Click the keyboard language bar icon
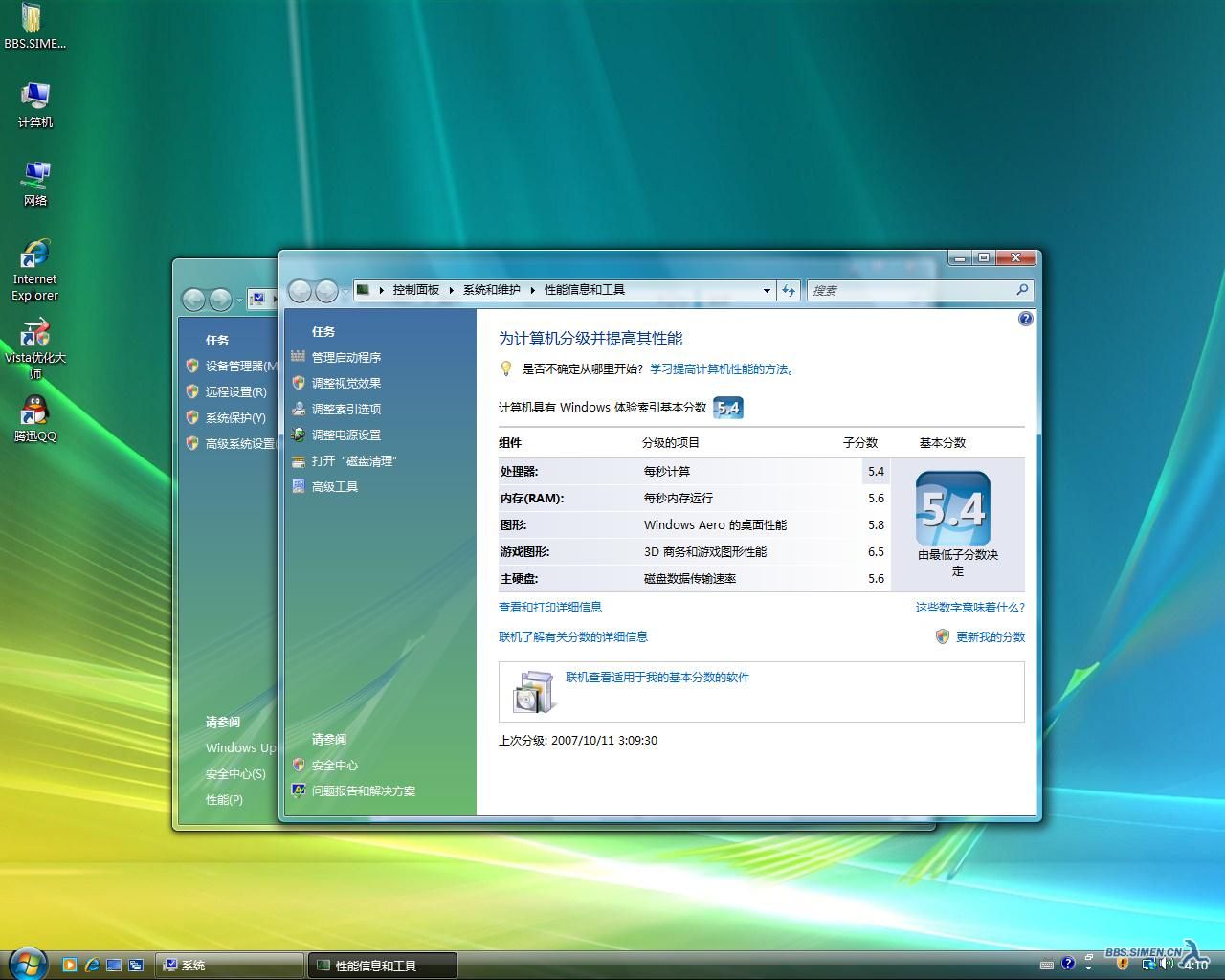 1047,964
